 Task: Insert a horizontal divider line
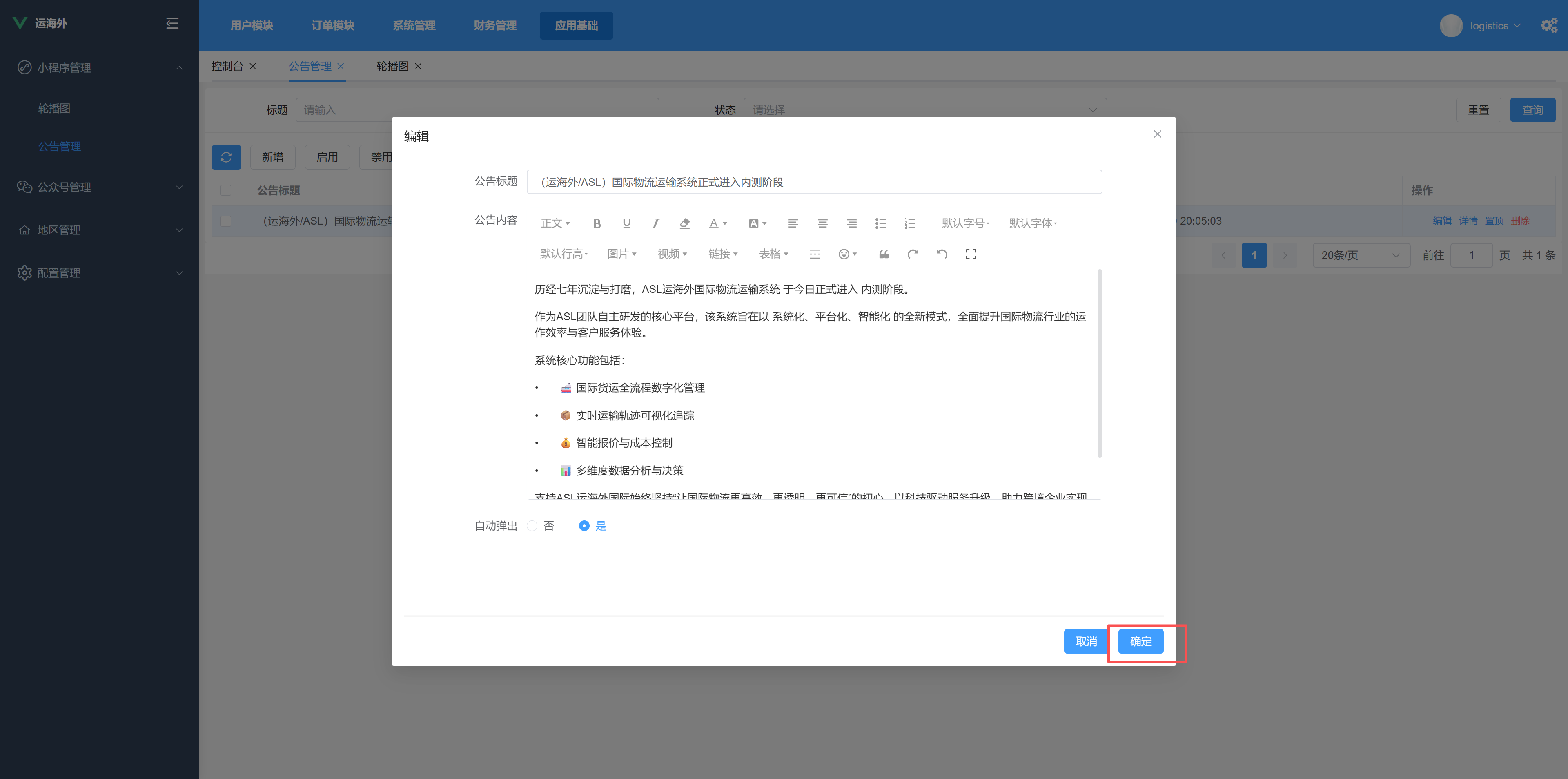815,254
